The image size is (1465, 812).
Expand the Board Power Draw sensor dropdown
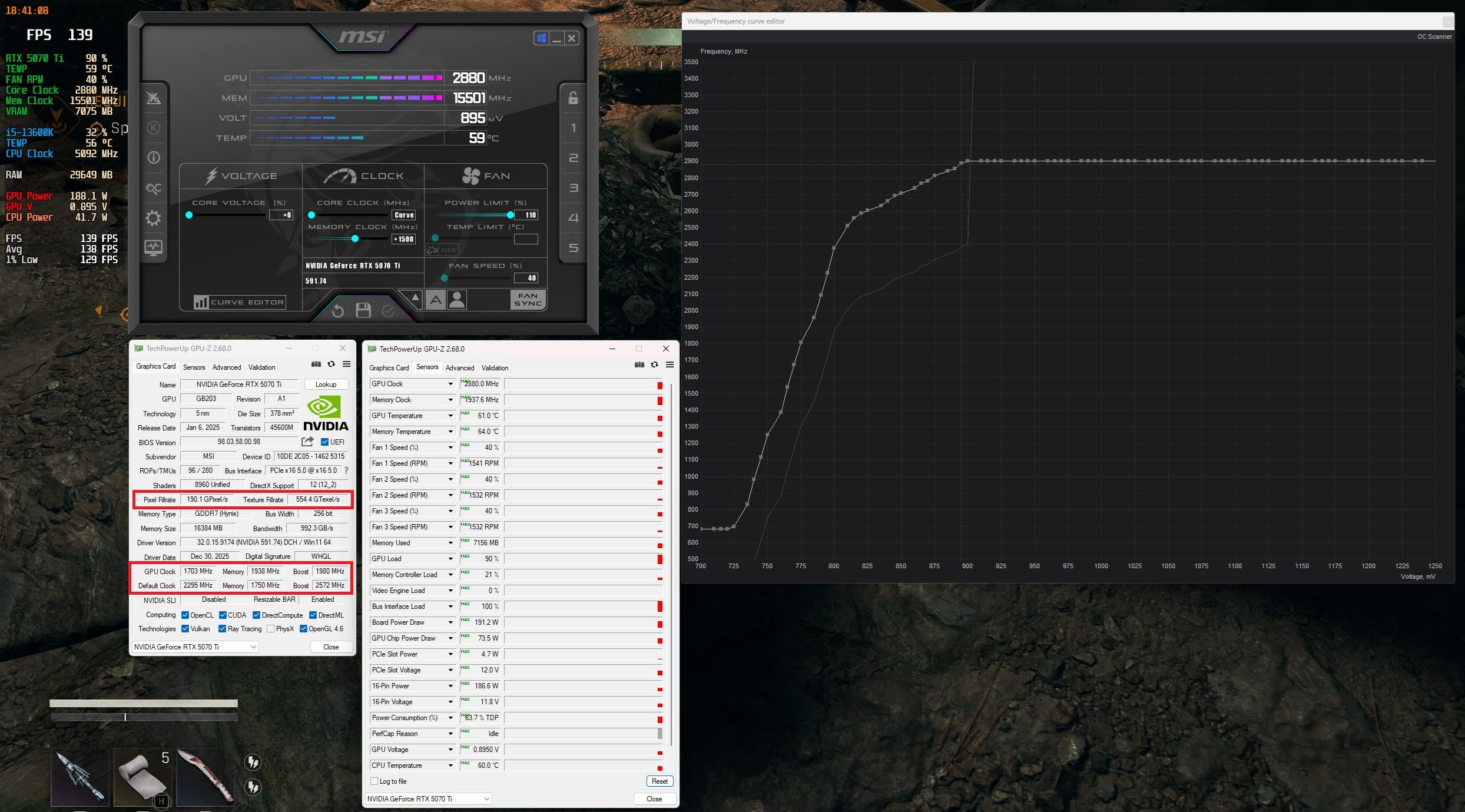pyautogui.click(x=450, y=622)
